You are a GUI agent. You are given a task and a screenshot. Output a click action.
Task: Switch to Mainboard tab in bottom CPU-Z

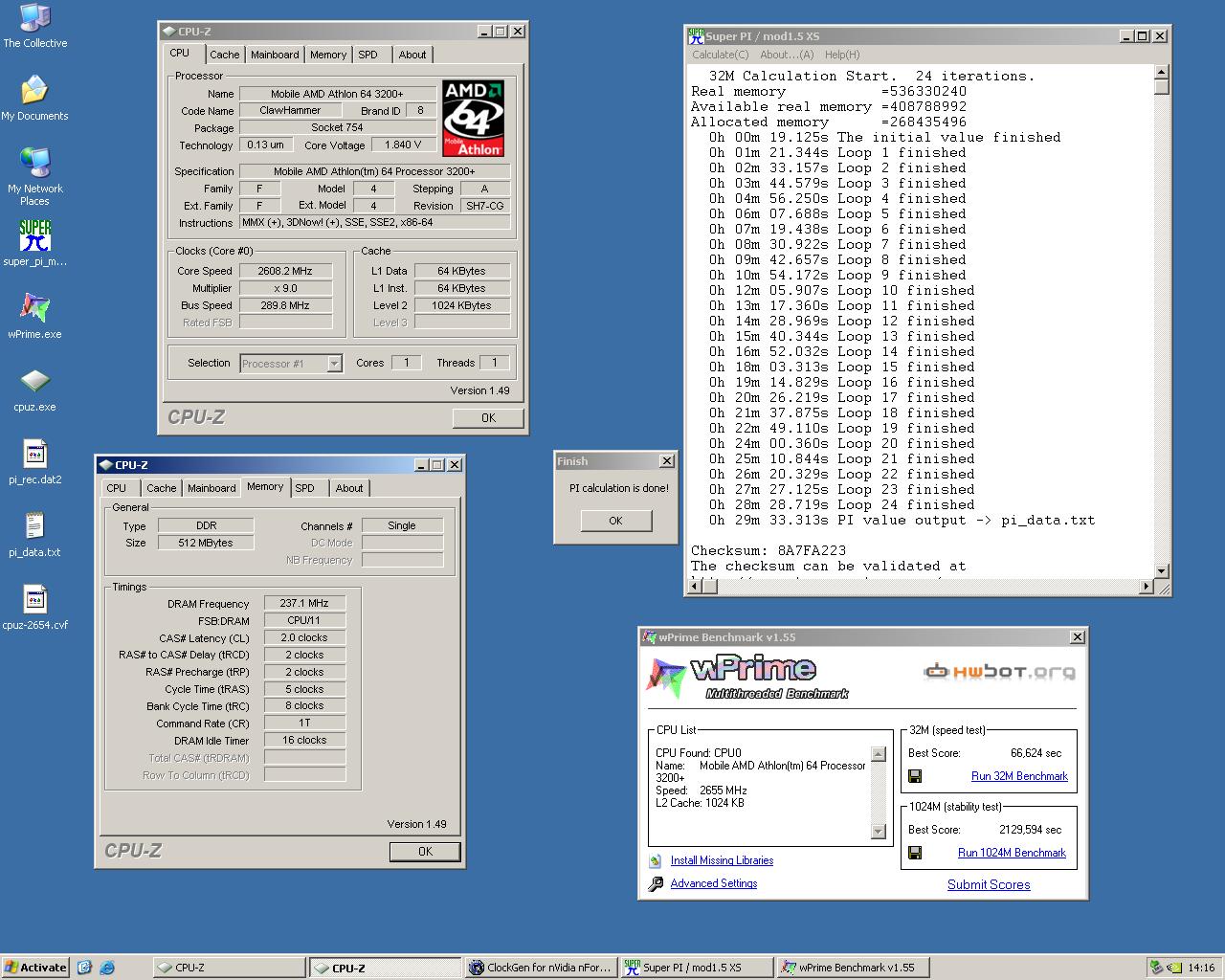point(212,488)
